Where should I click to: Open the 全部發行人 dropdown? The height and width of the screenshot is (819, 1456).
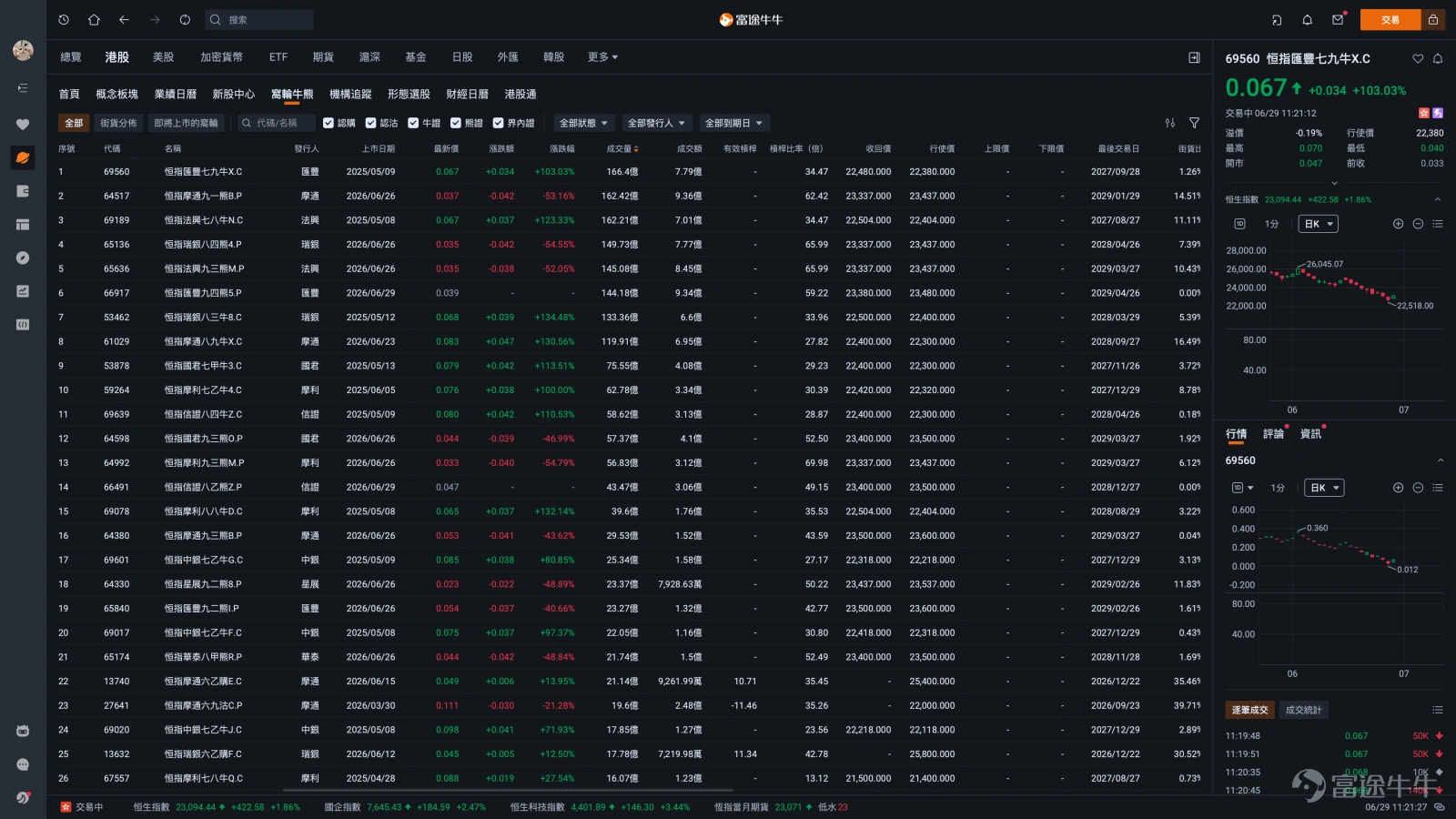656,123
